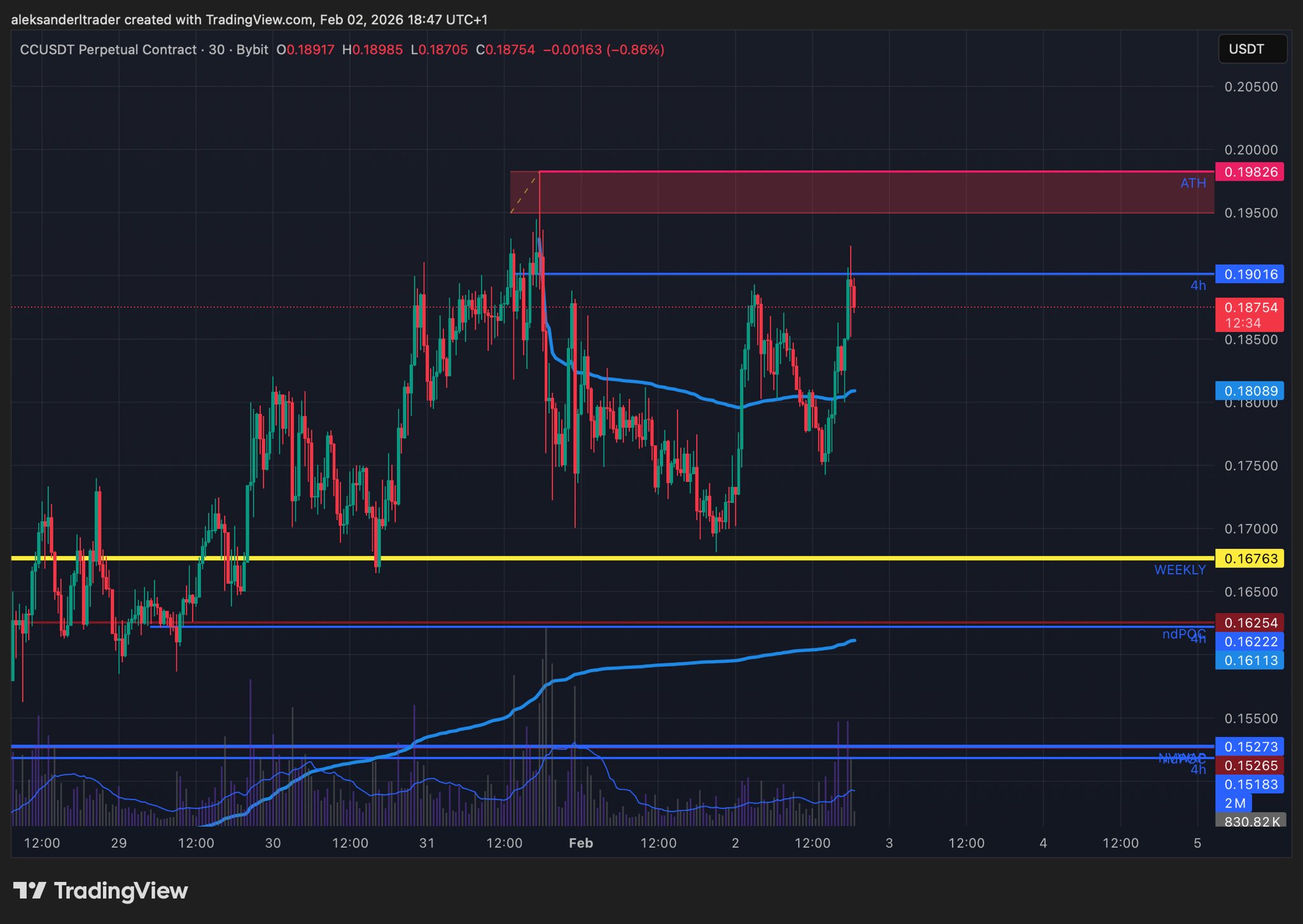This screenshot has height=924, width=1303.
Task: Click the TradingView logo icon
Action: 29,890
